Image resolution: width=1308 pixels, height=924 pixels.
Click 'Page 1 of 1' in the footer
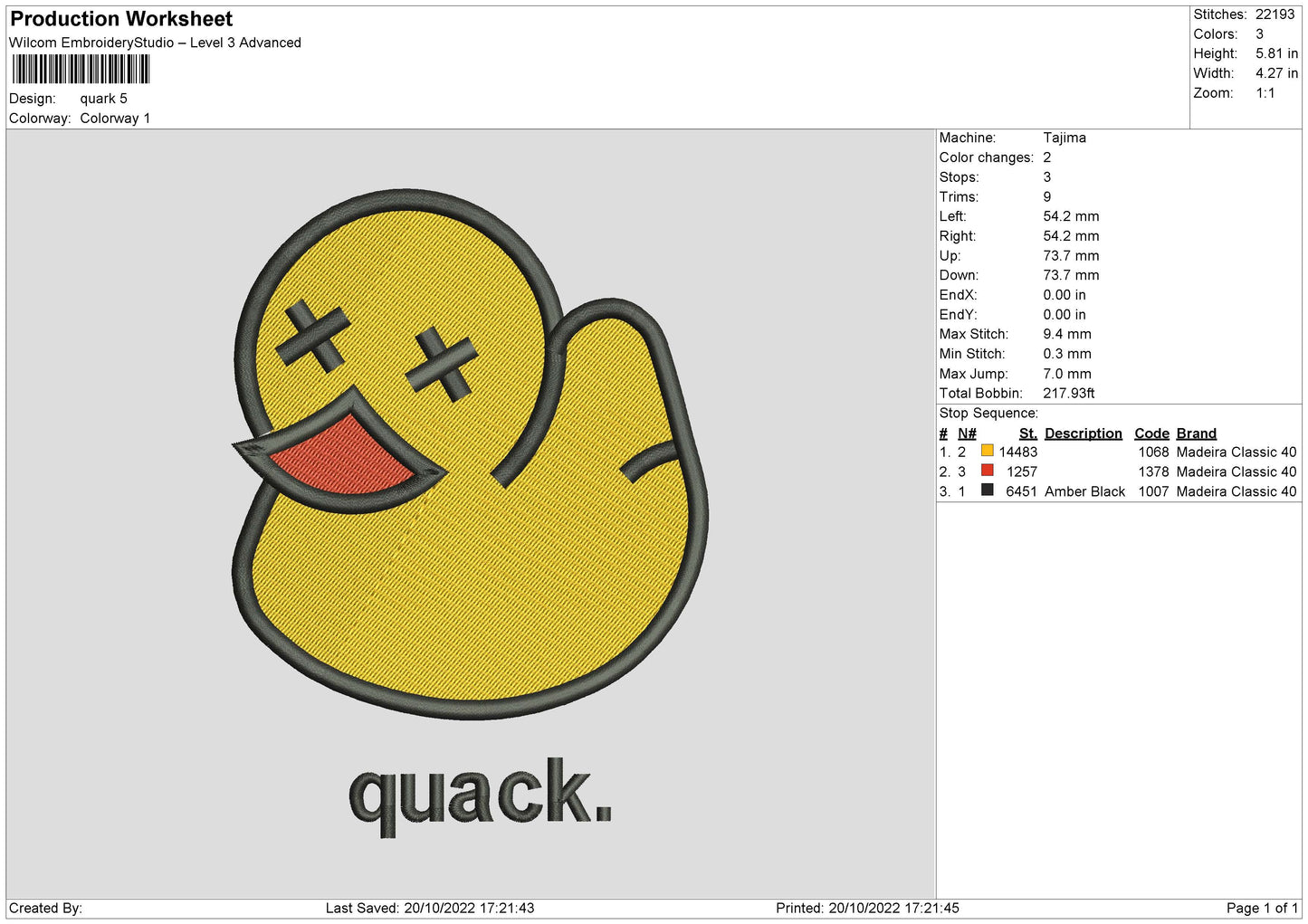[1262, 908]
